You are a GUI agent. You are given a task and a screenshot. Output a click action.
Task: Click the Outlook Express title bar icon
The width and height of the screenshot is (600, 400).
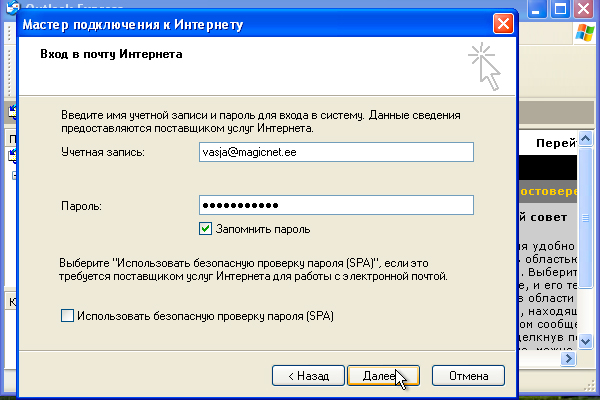coord(13,7)
